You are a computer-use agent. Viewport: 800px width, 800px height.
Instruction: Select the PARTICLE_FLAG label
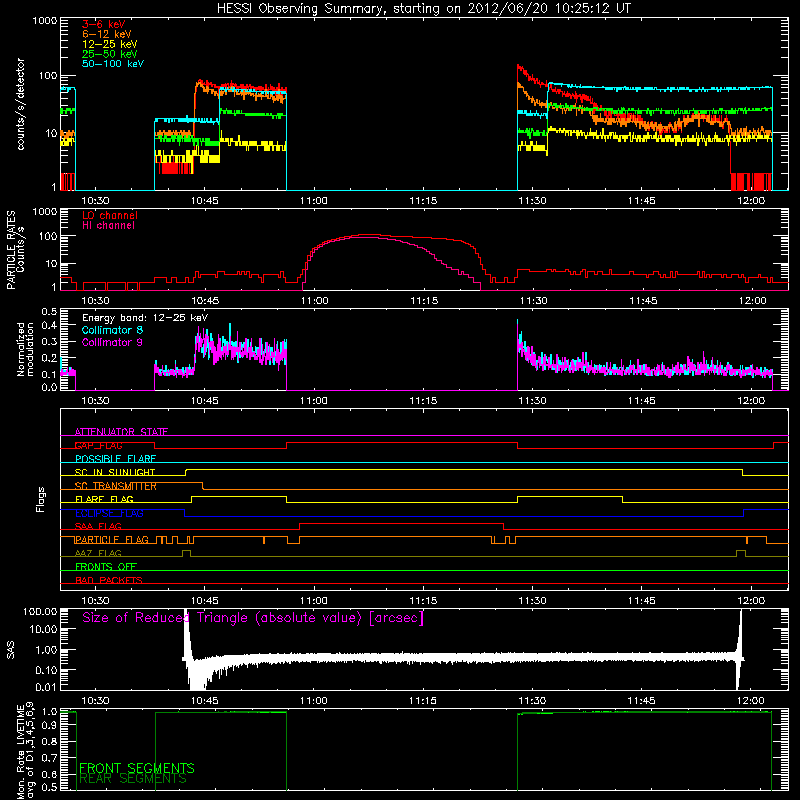point(112,540)
